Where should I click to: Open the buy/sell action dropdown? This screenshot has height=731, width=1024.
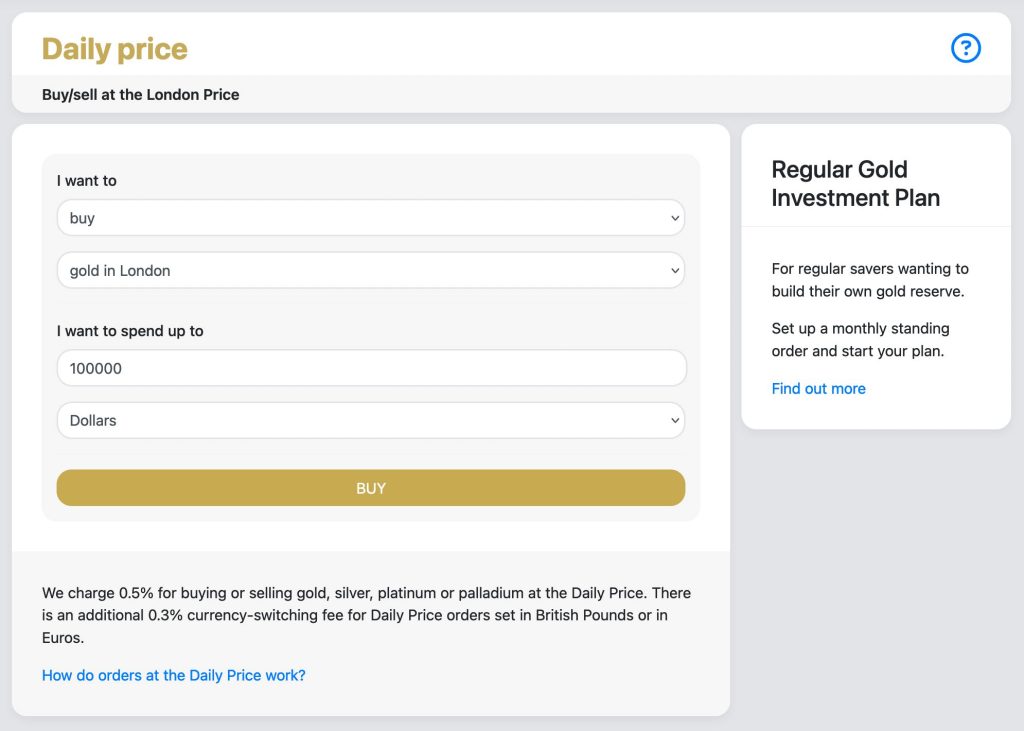click(370, 218)
